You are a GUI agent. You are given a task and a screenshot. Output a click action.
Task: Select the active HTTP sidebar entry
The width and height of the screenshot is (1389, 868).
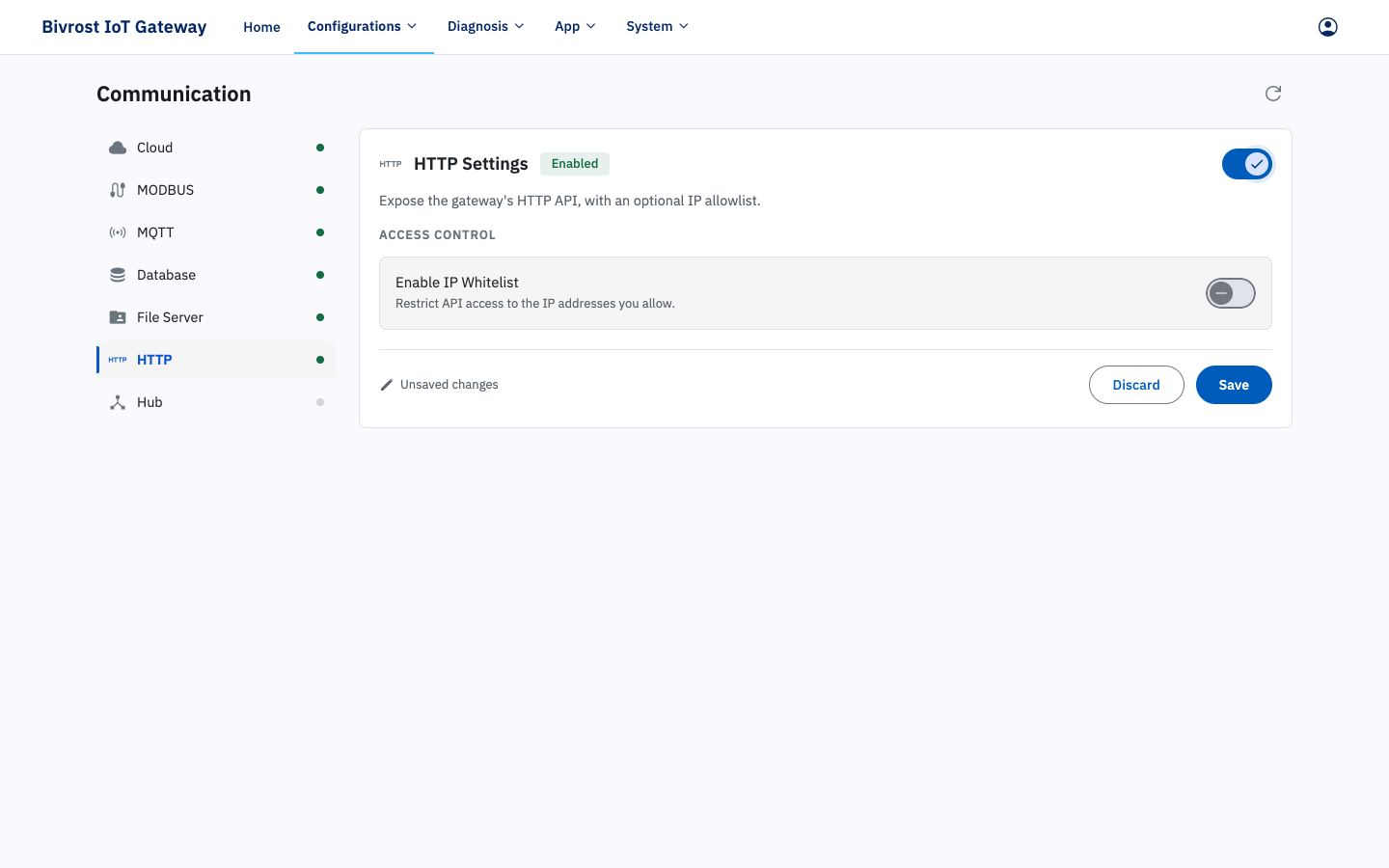pos(216,360)
